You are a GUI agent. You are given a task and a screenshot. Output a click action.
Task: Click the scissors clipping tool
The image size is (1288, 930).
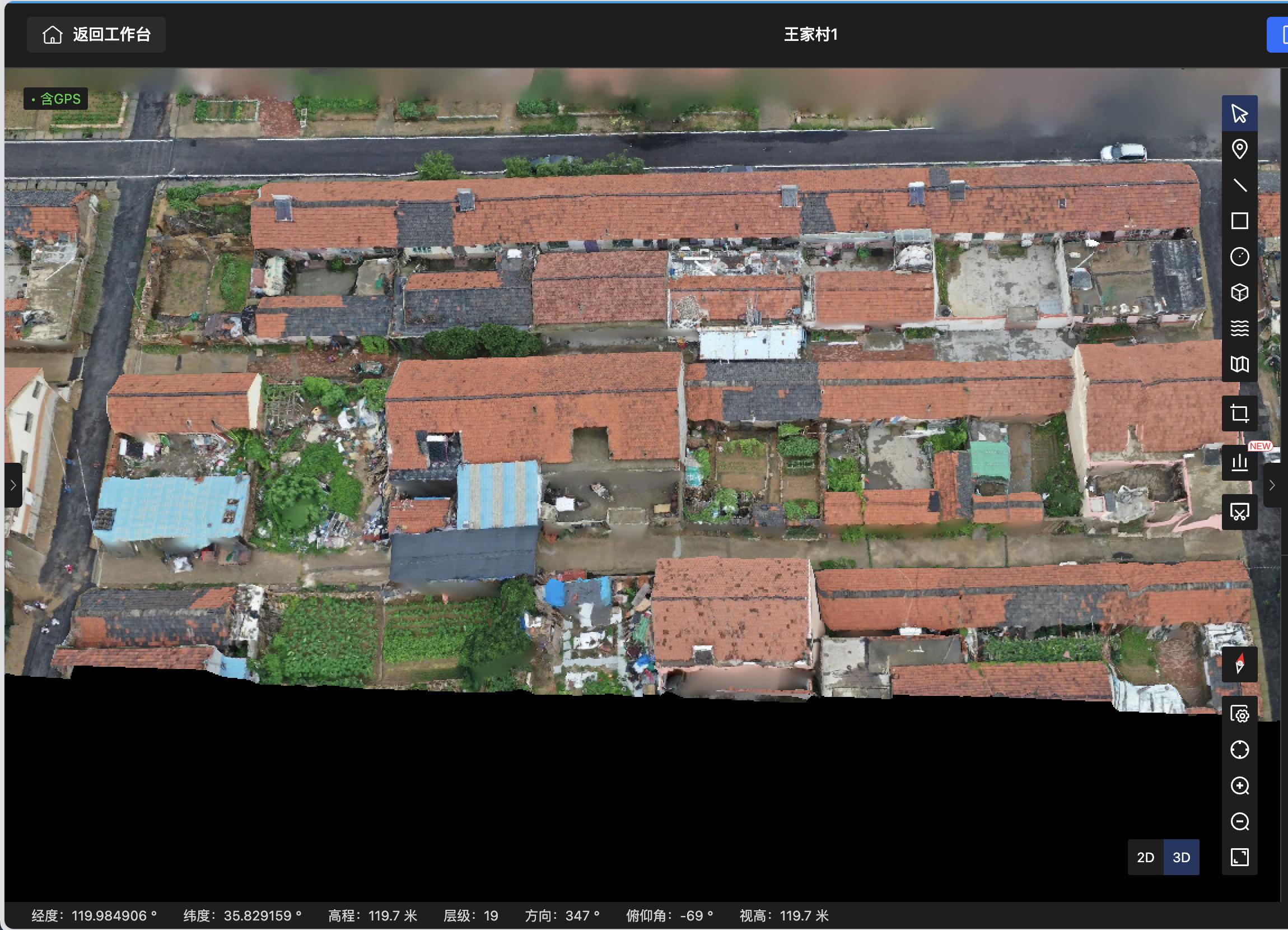(x=1239, y=513)
